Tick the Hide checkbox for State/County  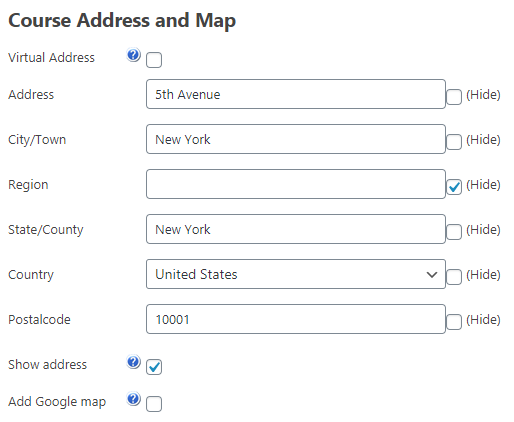454,232
